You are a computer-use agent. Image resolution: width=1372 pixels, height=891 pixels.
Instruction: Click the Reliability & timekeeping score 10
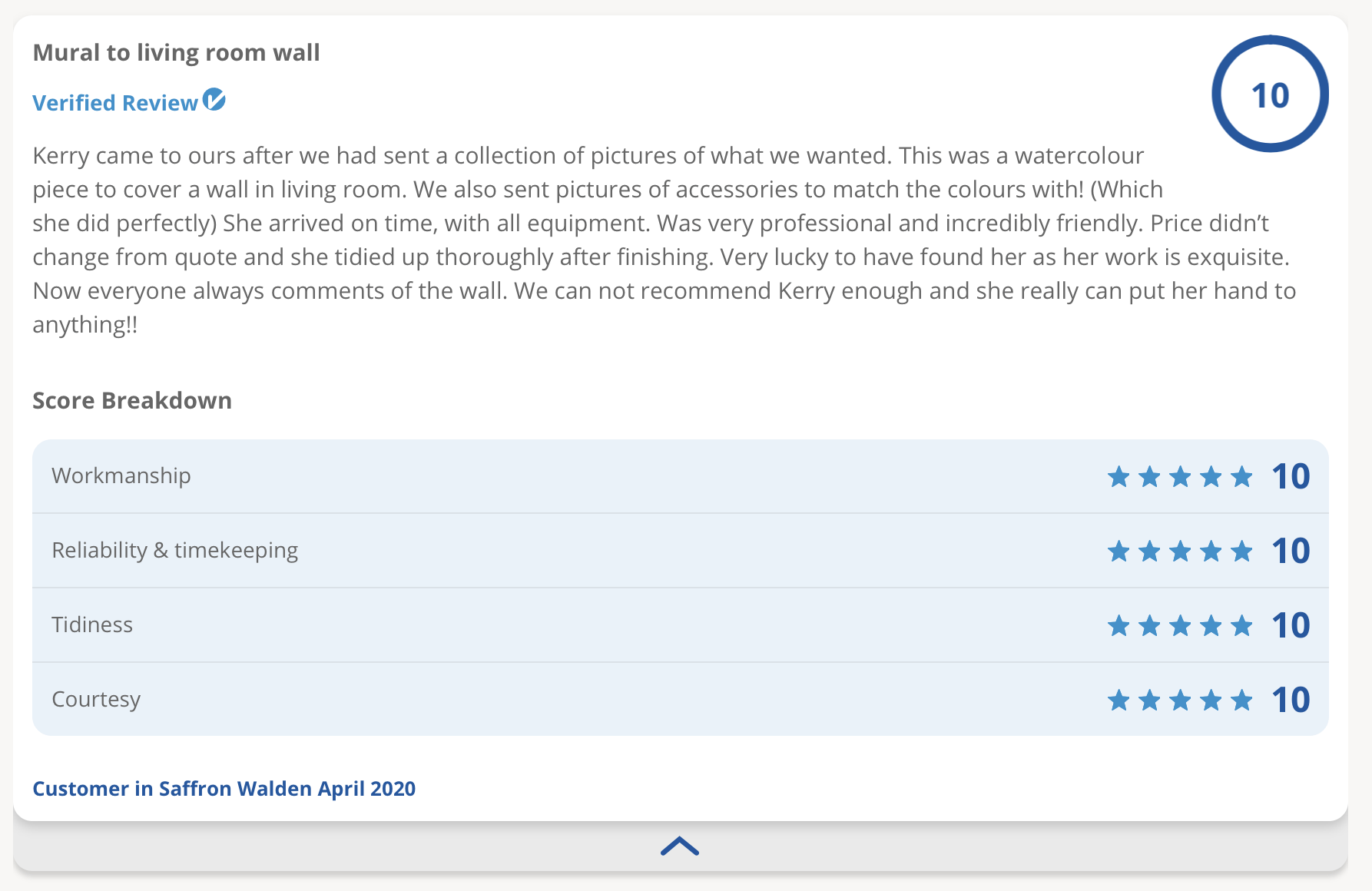[x=1291, y=551]
